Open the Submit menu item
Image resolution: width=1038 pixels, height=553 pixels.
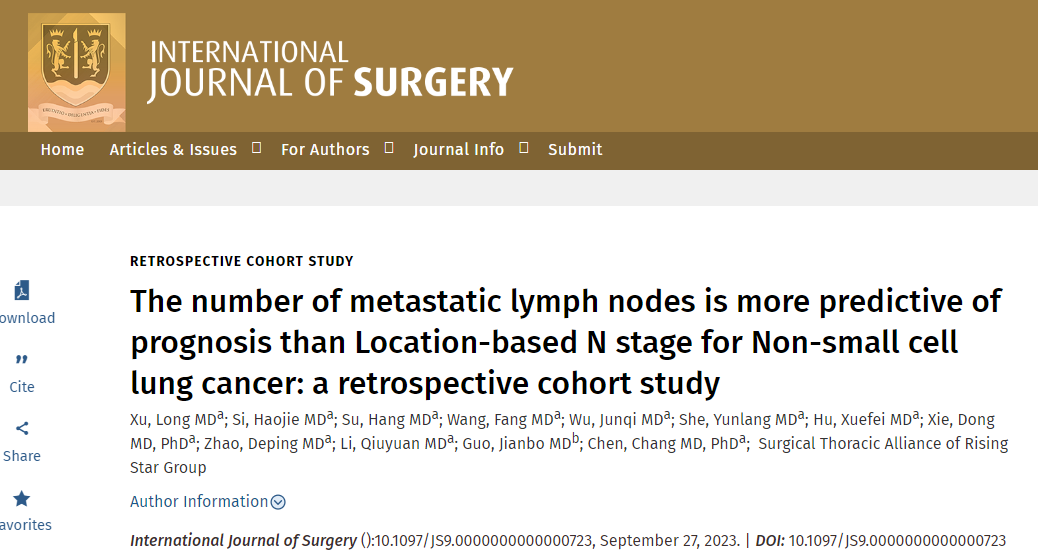click(575, 150)
